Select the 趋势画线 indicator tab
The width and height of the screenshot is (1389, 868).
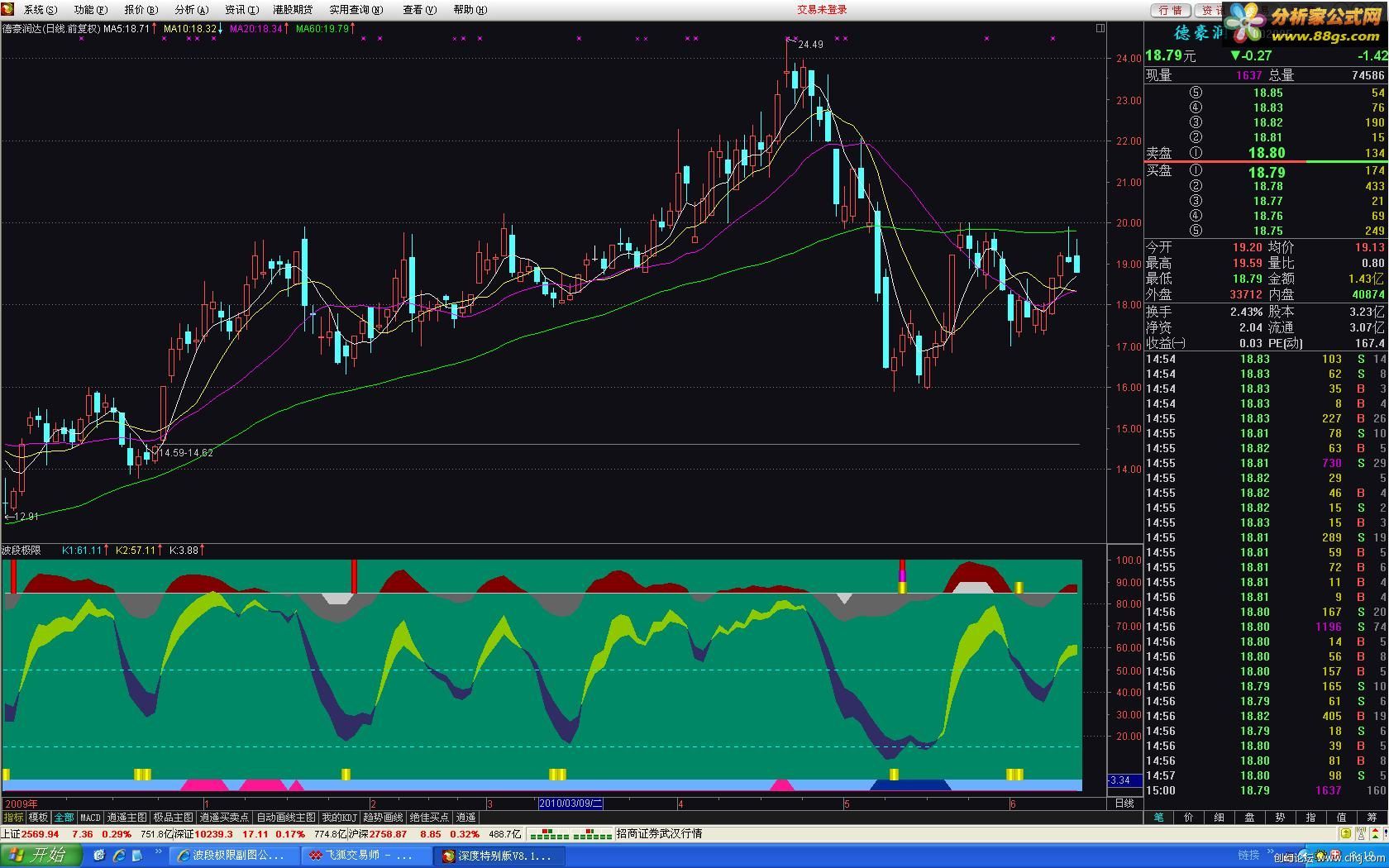tap(383, 818)
